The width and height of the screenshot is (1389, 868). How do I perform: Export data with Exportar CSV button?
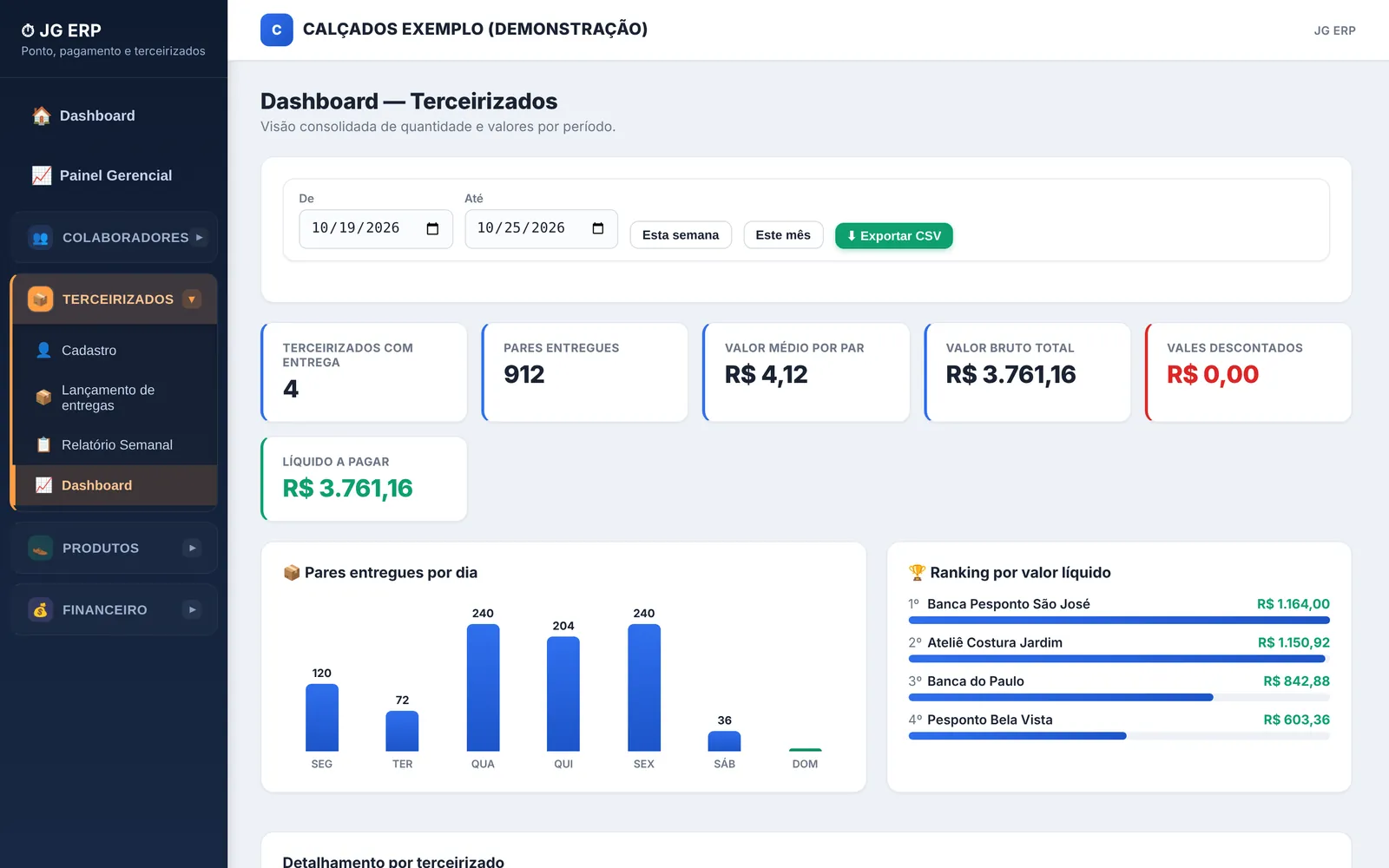coord(894,236)
